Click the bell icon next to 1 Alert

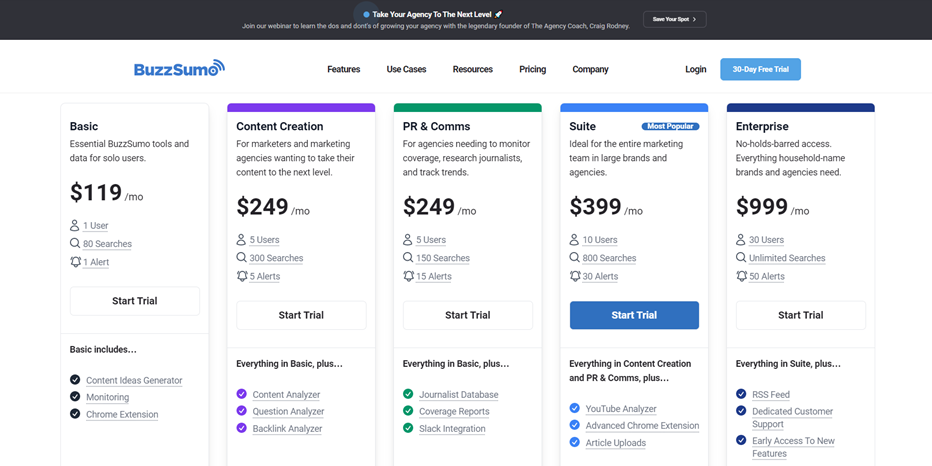[75, 262]
